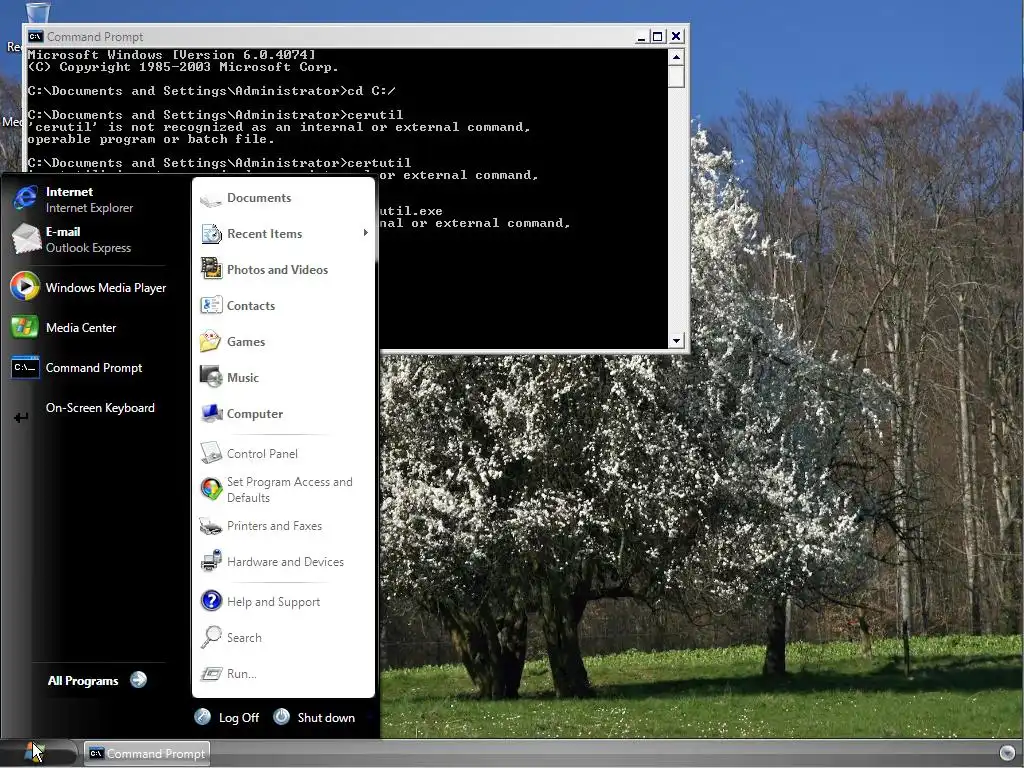Click the Set Program Access and Defaults label
Image resolution: width=1024 pixels, height=768 pixels.
click(289, 489)
